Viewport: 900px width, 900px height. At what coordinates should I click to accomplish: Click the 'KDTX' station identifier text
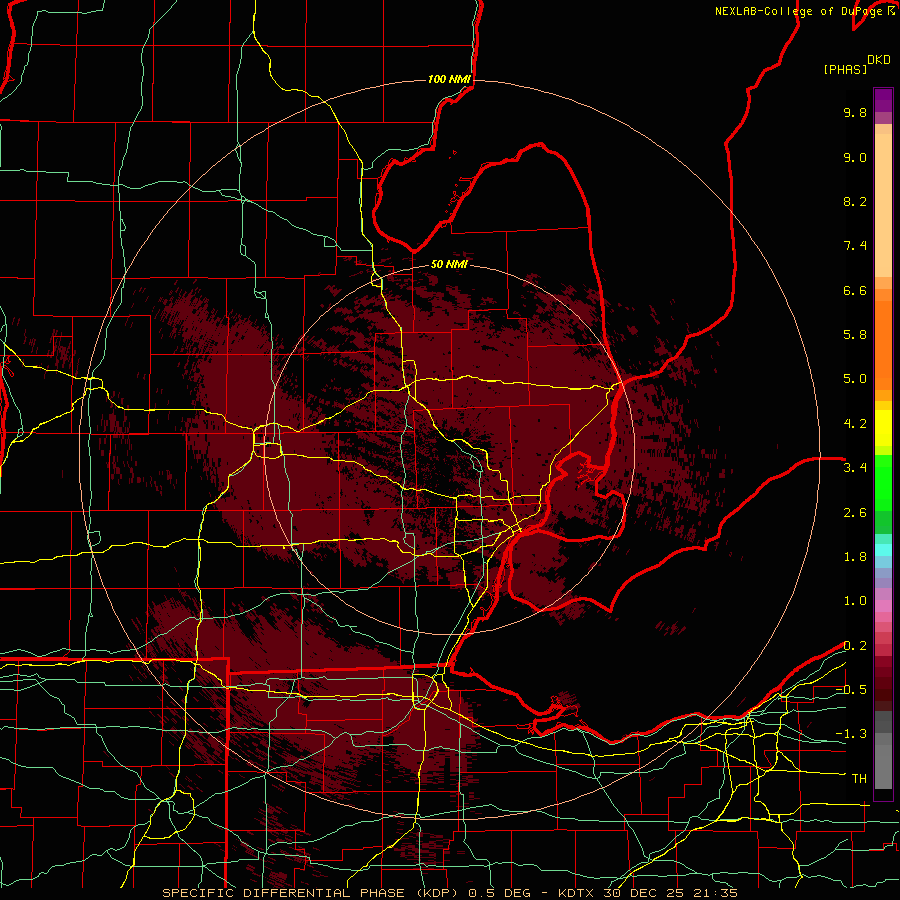coord(577,893)
